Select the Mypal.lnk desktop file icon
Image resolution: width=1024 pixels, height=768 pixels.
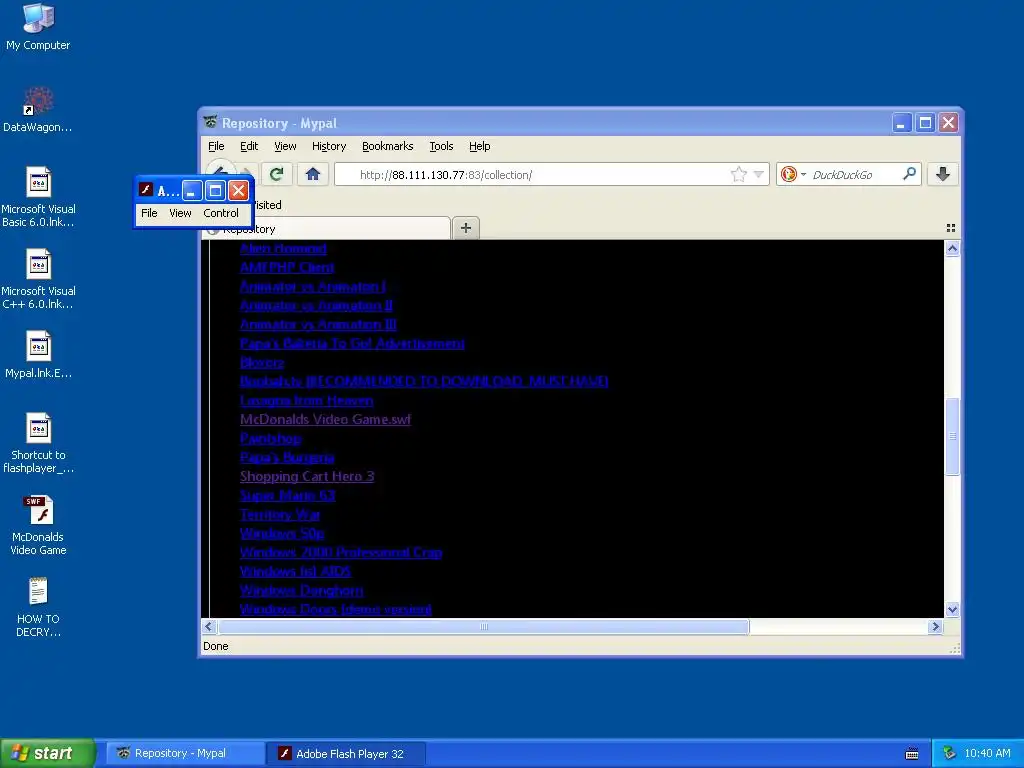(38, 355)
